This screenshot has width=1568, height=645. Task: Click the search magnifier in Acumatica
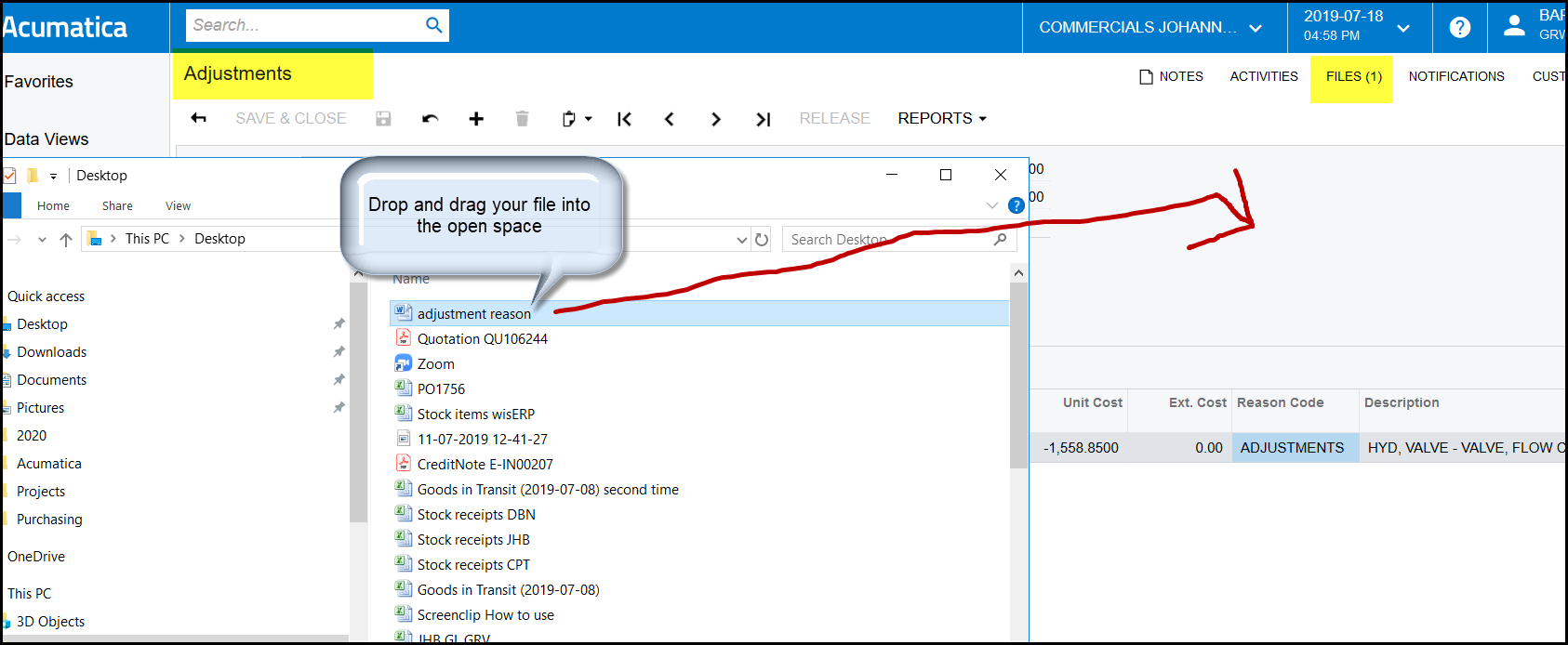tap(433, 25)
